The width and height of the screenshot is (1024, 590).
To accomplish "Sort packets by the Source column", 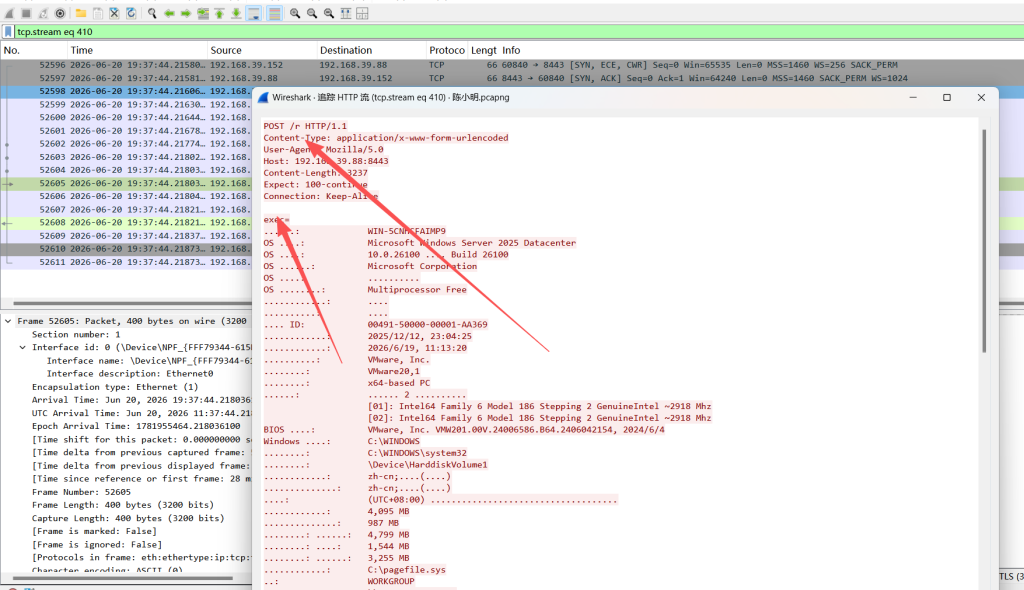I will [261, 50].
